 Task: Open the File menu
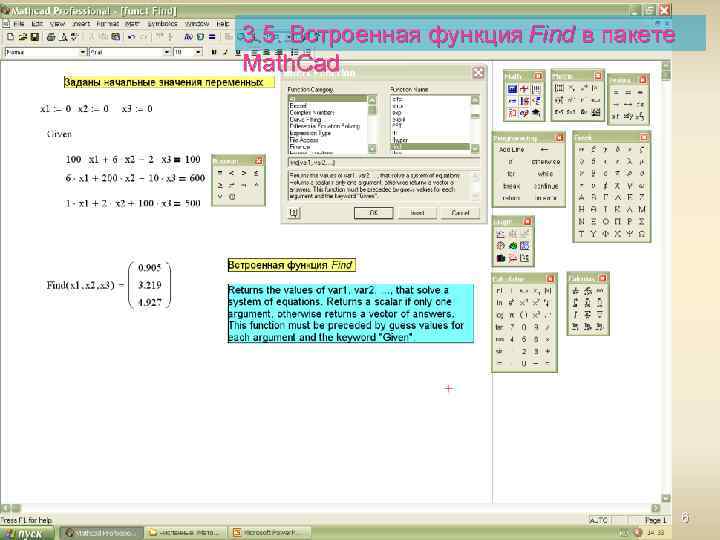coord(19,23)
